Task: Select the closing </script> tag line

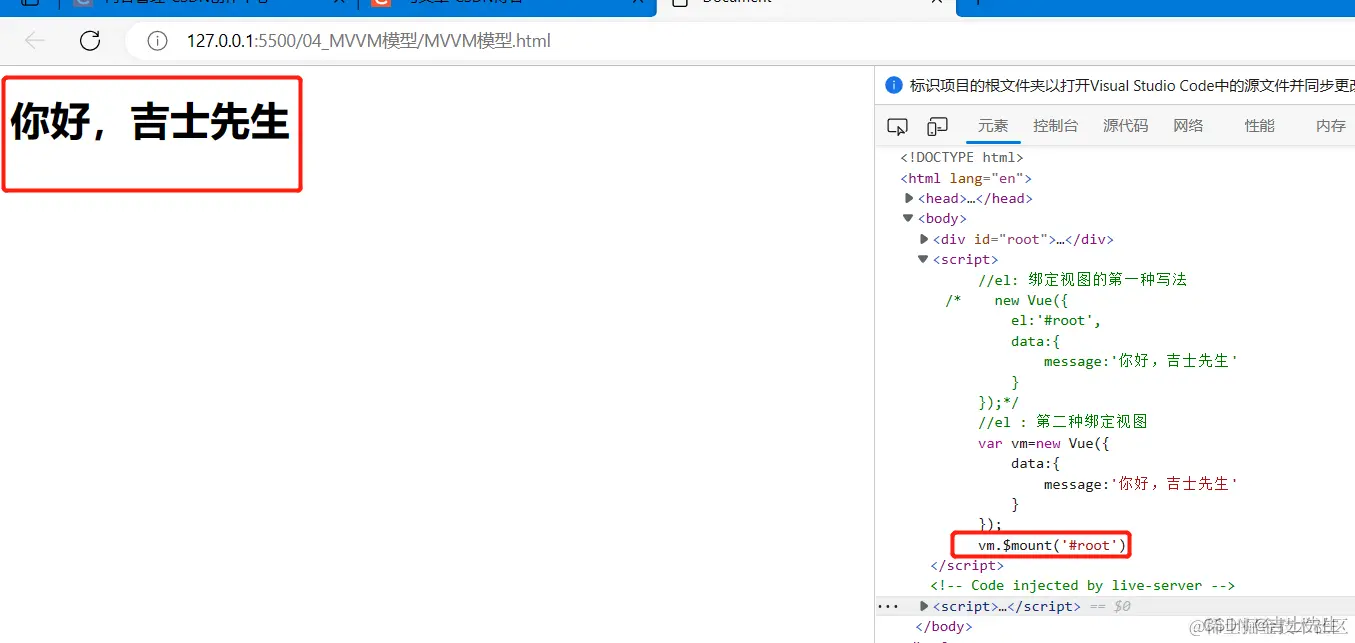Action: pyautogui.click(x=967, y=565)
